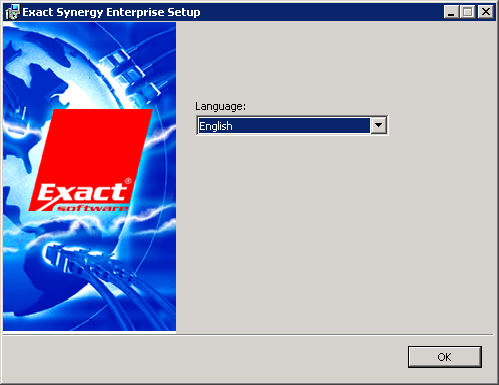Click the "Language:" label
Screen dimensions: 499x385
220,107
